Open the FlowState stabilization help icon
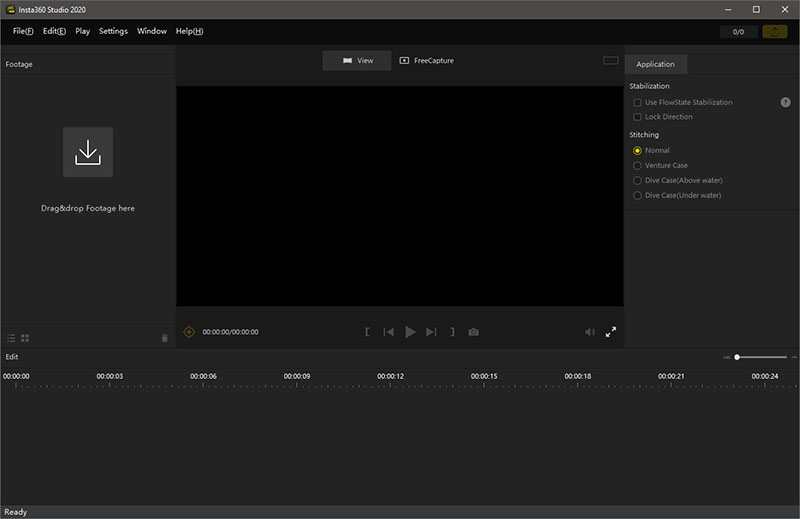Image resolution: width=800 pixels, height=519 pixels. [x=785, y=102]
